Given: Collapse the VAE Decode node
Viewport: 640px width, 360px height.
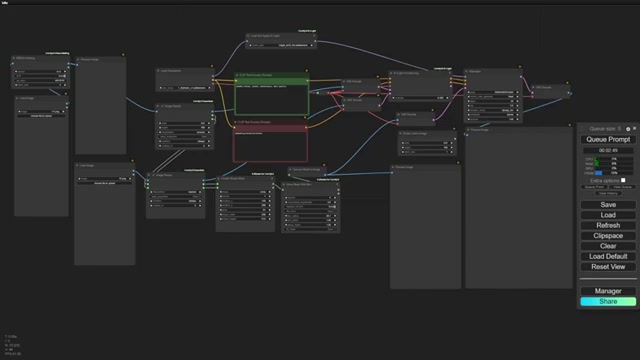Looking at the screenshot, I should (533, 87).
